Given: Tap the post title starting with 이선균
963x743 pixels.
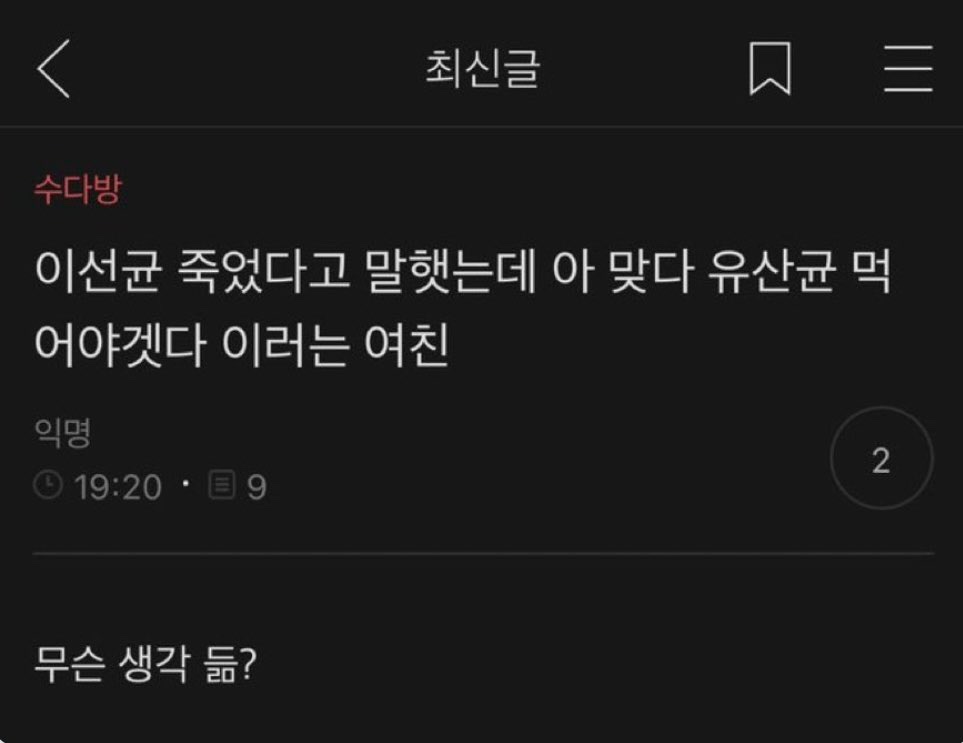Looking at the screenshot, I should (x=462, y=308).
